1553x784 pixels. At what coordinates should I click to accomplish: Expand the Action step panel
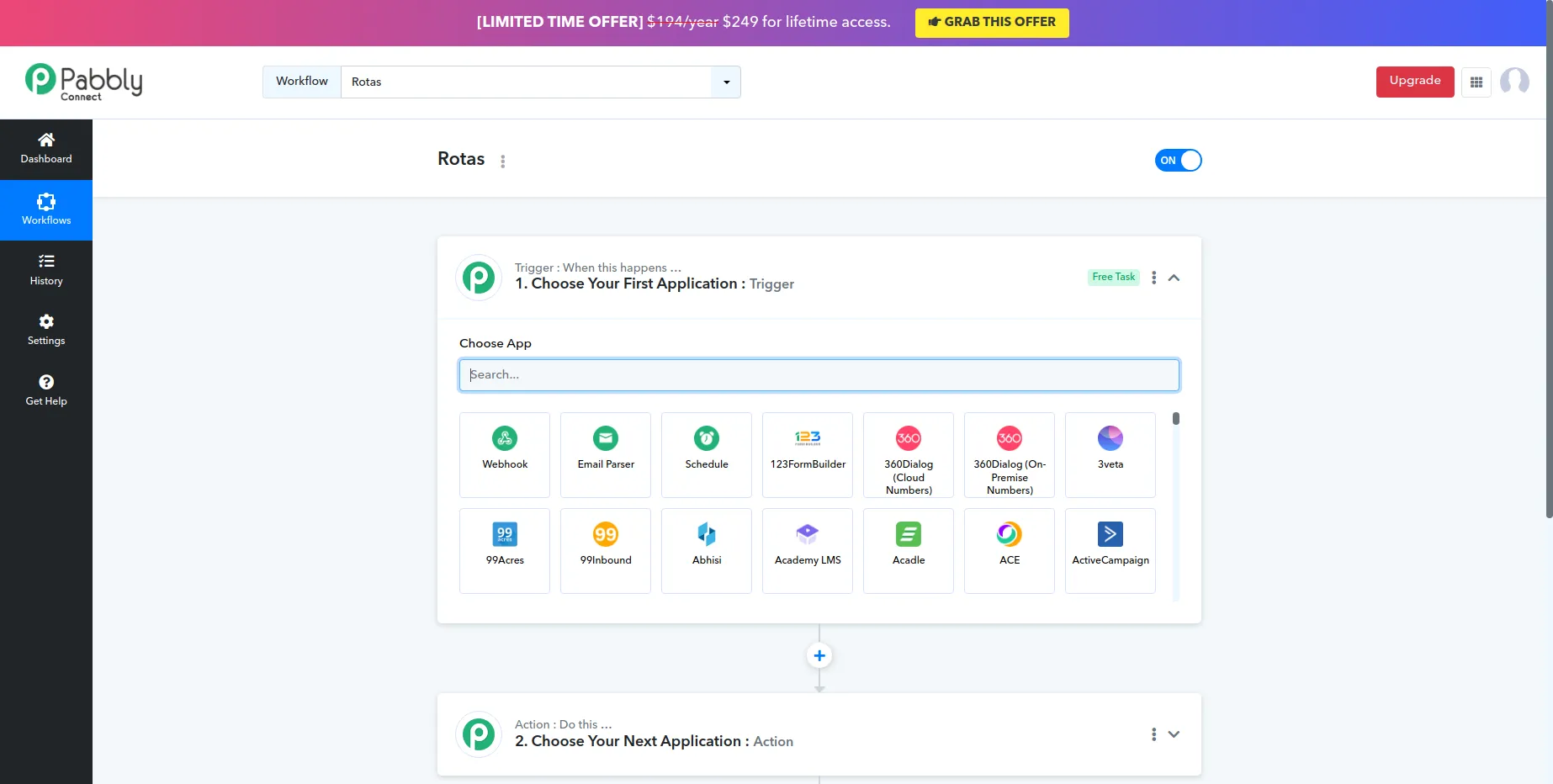coord(1174,734)
